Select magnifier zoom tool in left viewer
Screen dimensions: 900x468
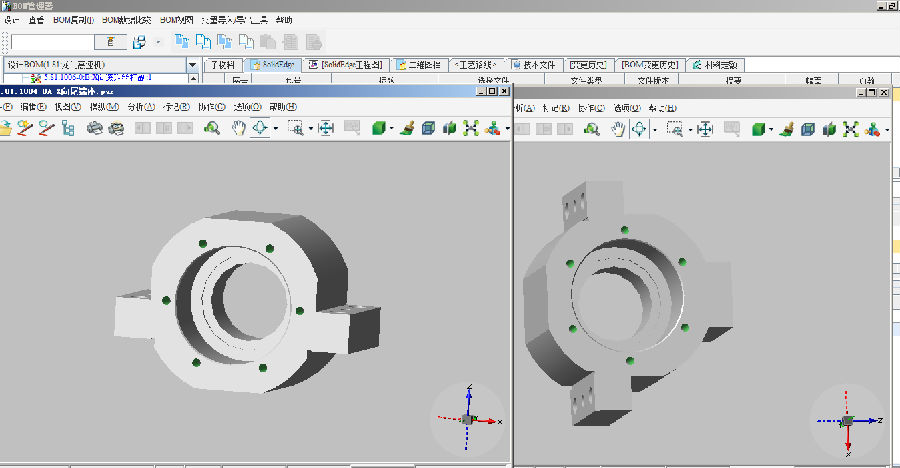(212, 128)
